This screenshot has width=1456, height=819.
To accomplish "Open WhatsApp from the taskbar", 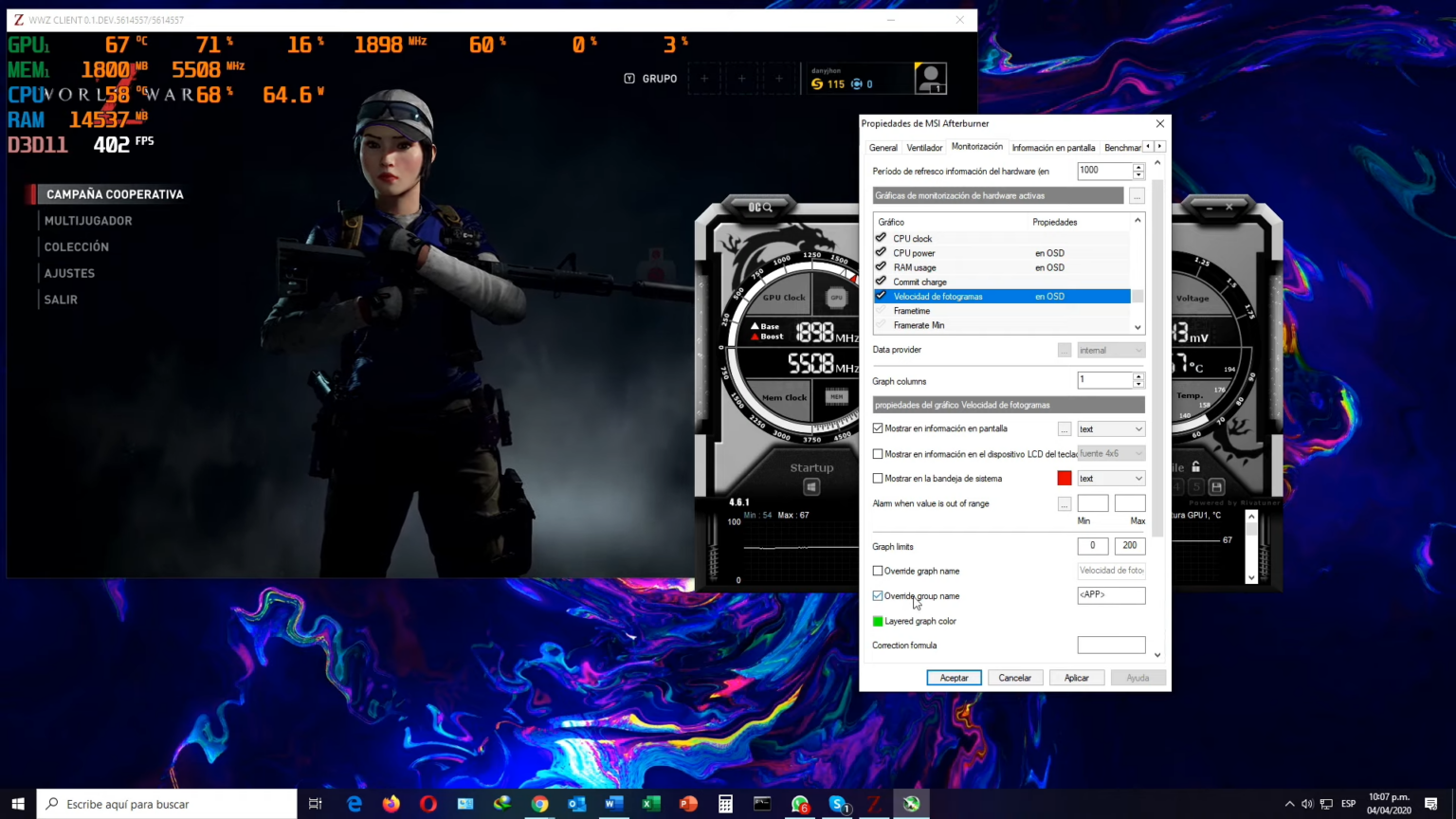I will click(x=800, y=804).
